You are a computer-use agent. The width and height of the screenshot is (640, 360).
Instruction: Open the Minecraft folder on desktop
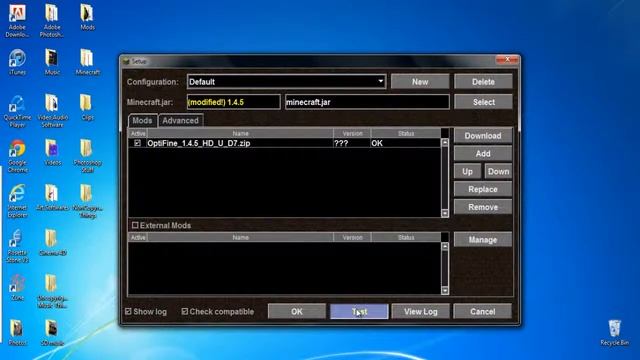tap(87, 62)
